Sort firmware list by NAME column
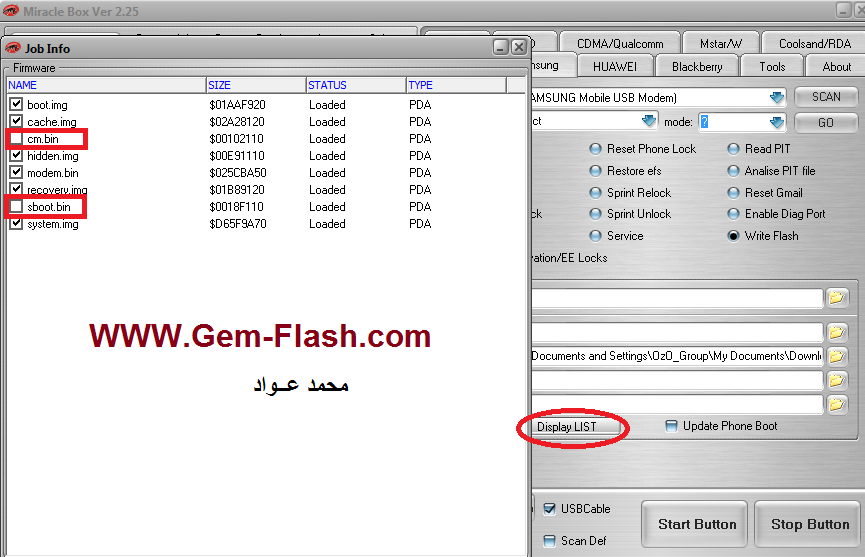The image size is (865, 557). (x=106, y=85)
